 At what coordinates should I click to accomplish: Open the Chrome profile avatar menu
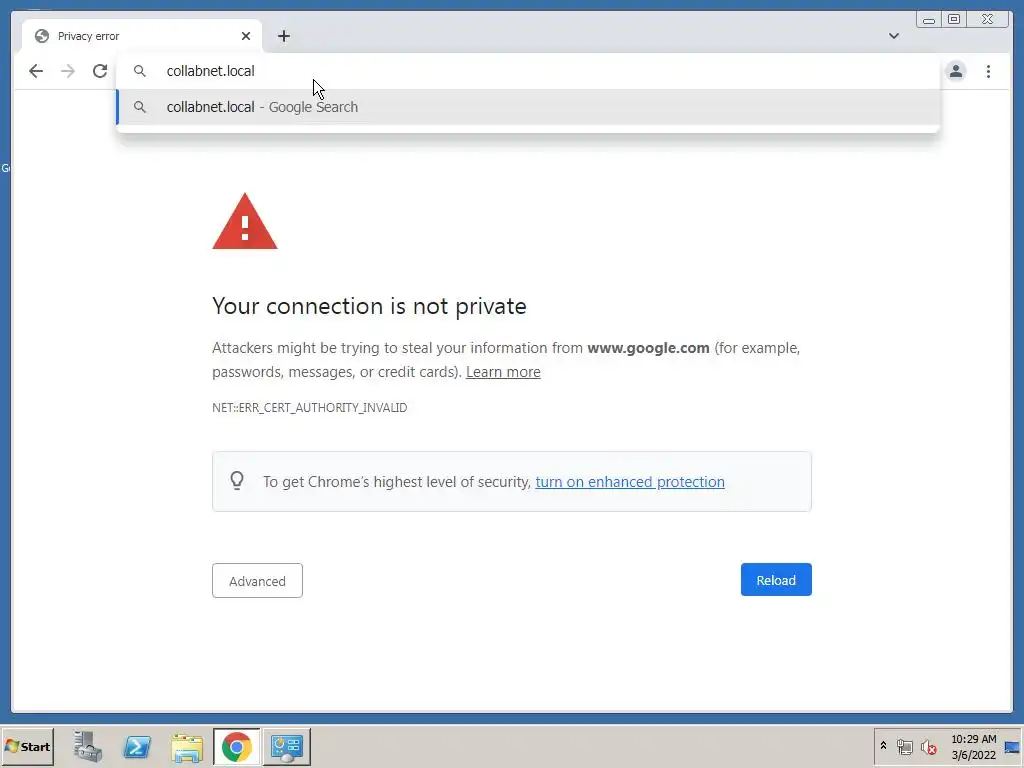tap(955, 71)
